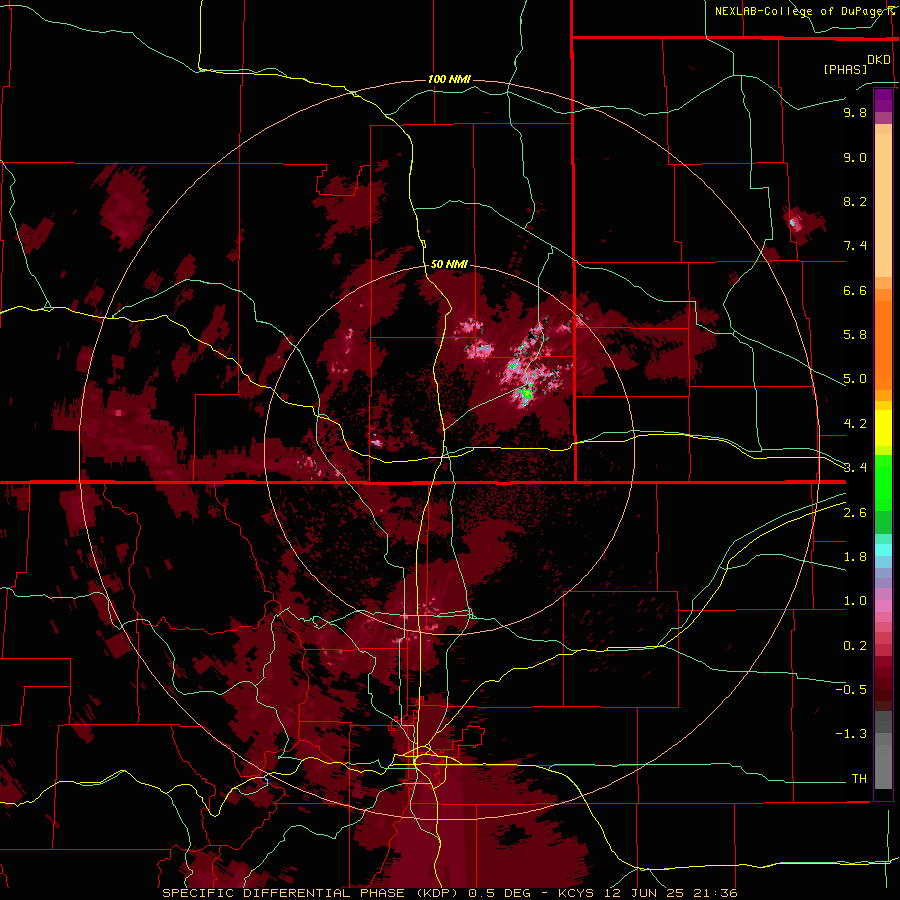This screenshot has width=900, height=900.
Task: Click the 3.4 legend value
Action: pyautogui.click(x=855, y=468)
